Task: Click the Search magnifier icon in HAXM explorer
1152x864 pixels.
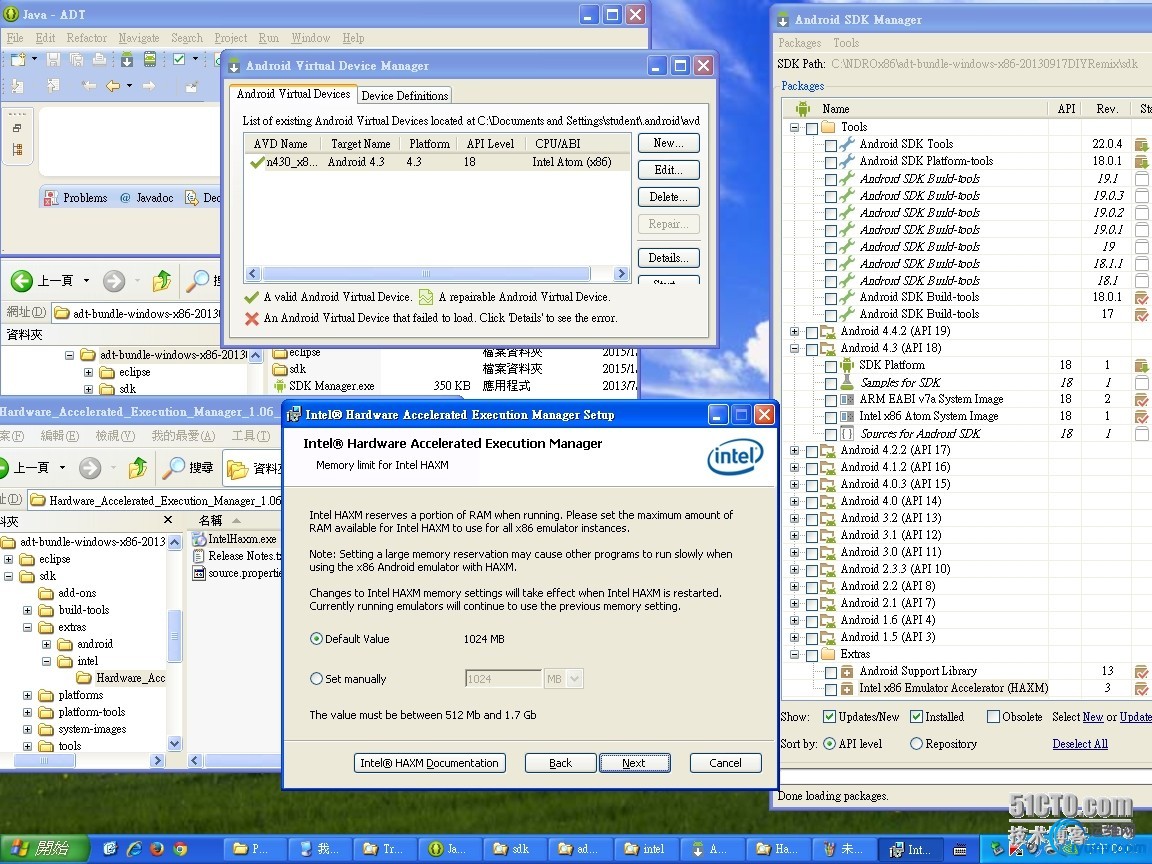Action: pyautogui.click(x=176, y=467)
